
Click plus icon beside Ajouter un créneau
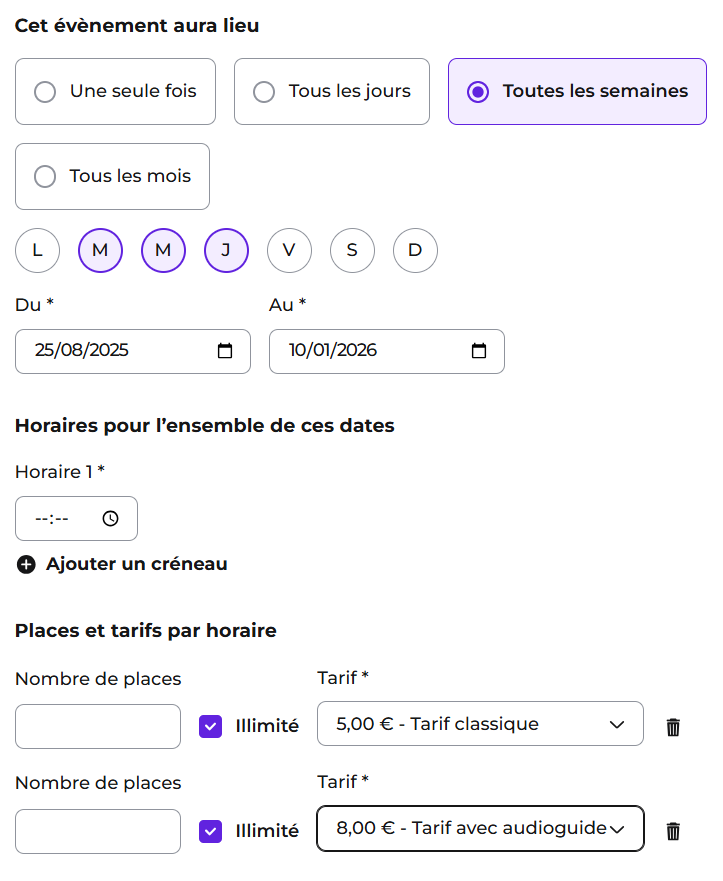click(x=26, y=565)
